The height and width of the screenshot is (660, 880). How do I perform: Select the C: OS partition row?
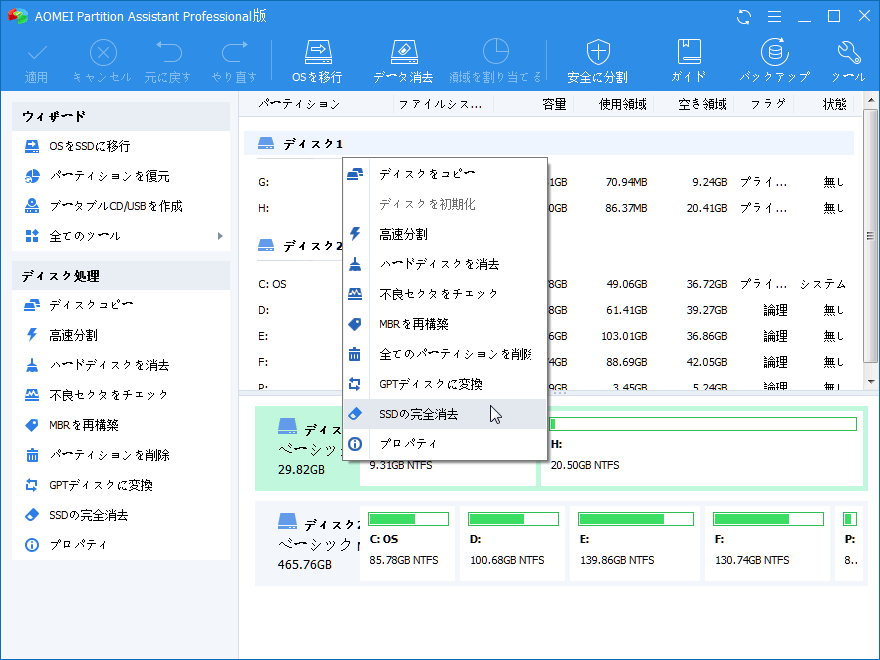[x=549, y=284]
